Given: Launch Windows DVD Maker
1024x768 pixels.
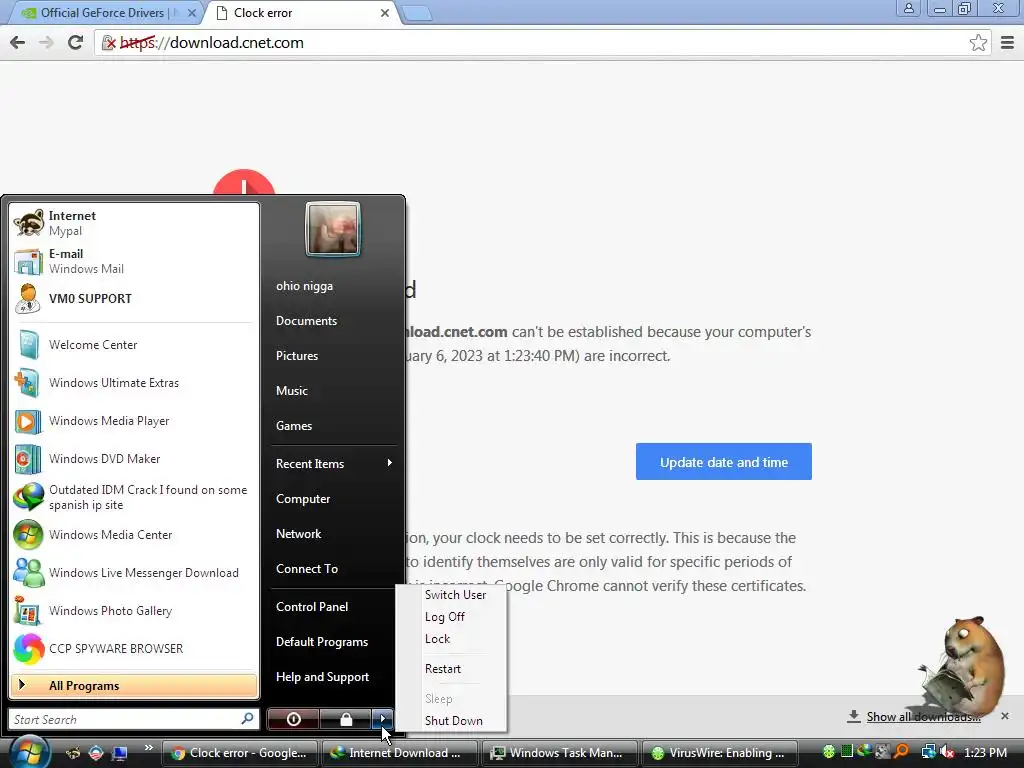Looking at the screenshot, I should 134,458.
